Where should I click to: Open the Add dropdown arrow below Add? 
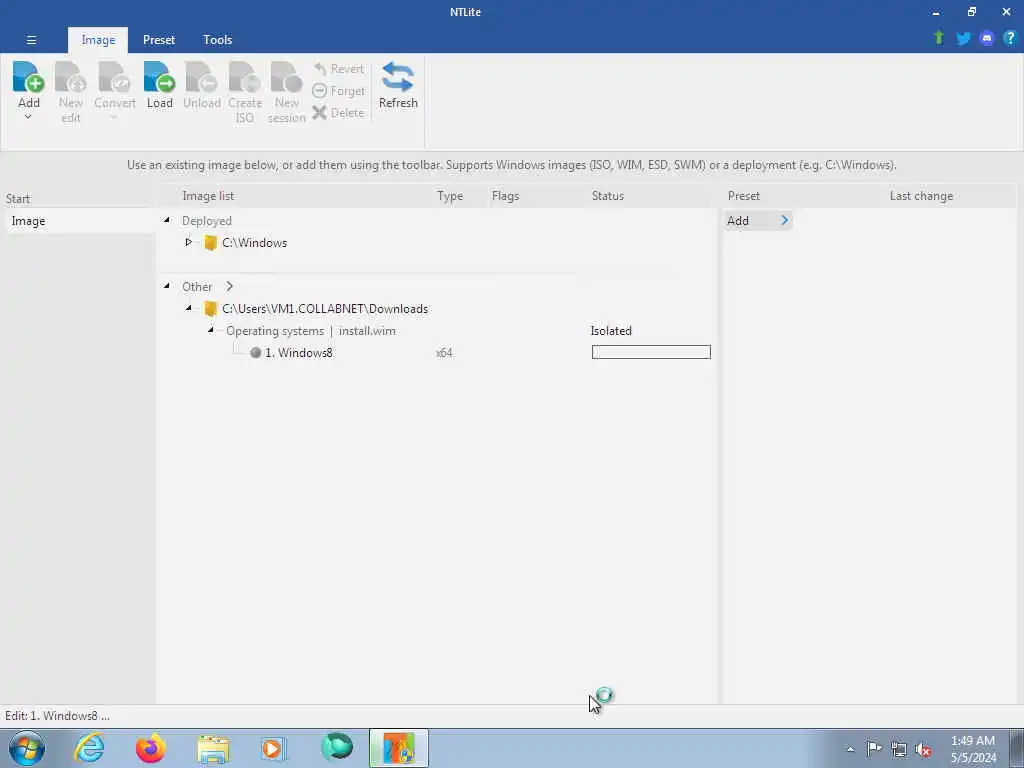tap(28, 118)
